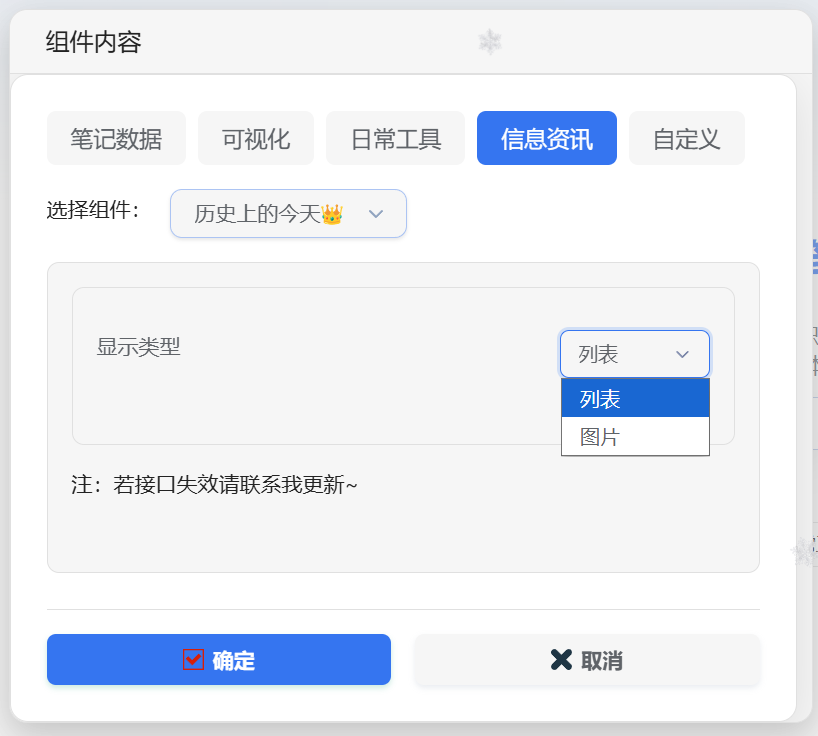Choose 图片 from the display type list
Viewport: 818px width, 736px height.
tap(635, 437)
